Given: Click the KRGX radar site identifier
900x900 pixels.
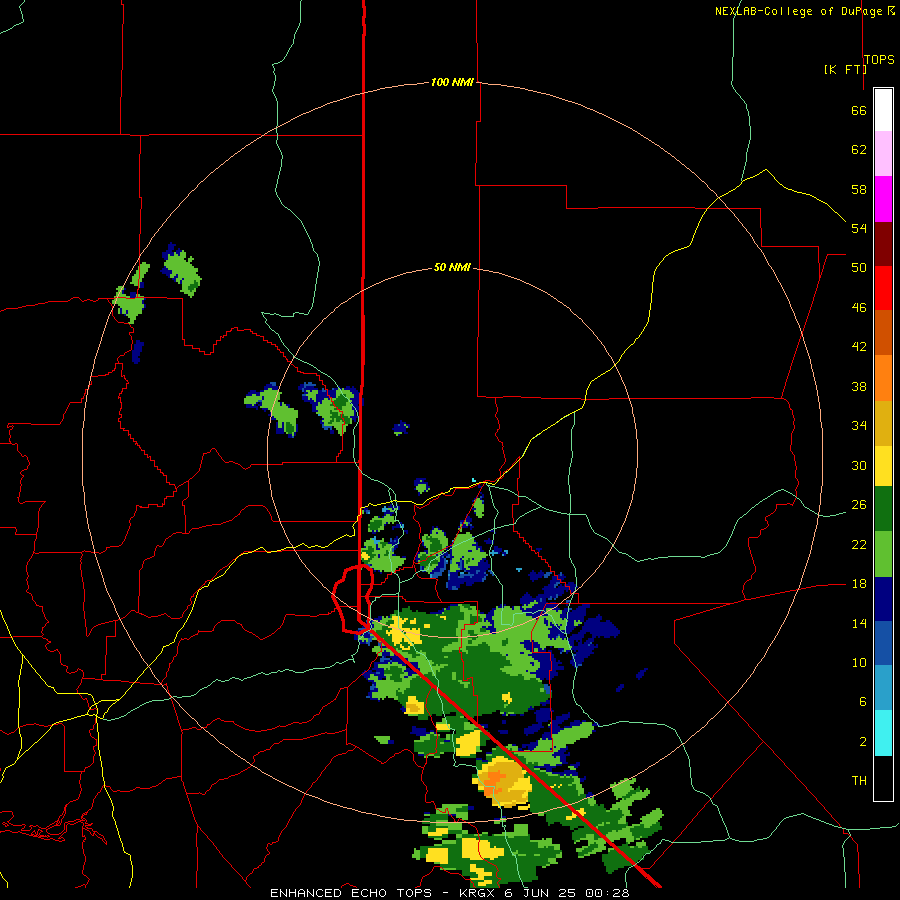Looking at the screenshot, I should click(479, 893).
